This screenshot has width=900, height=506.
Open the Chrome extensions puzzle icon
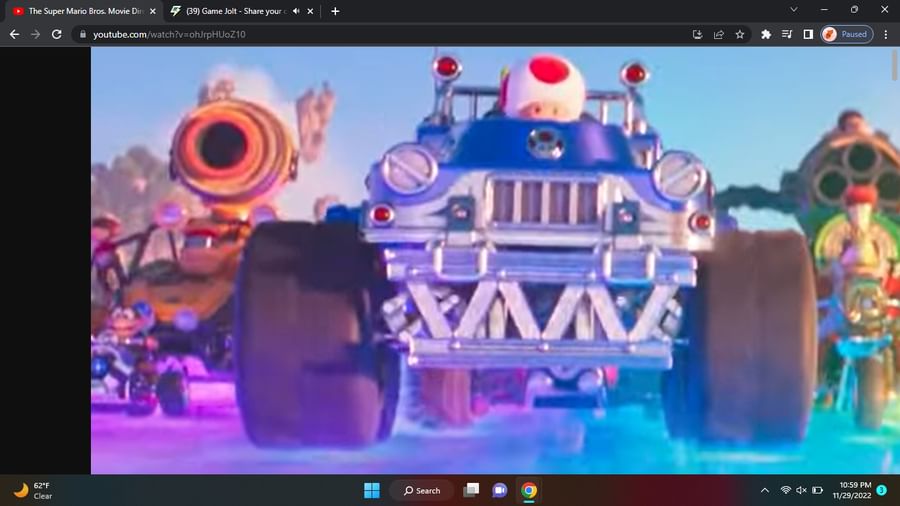point(766,34)
